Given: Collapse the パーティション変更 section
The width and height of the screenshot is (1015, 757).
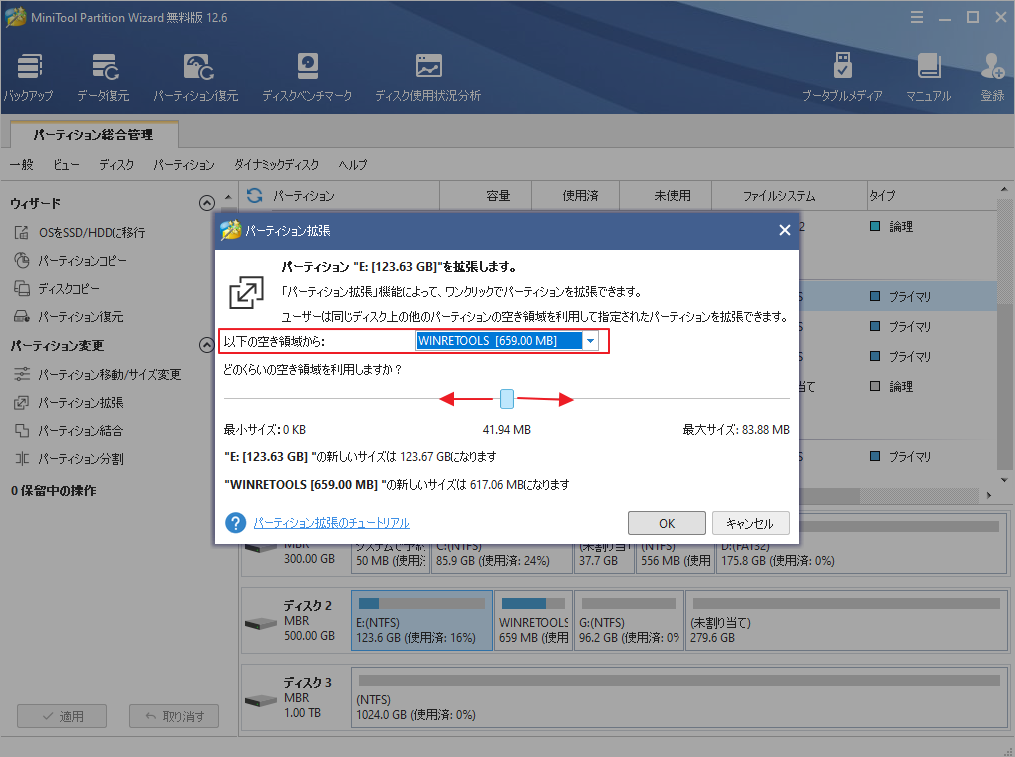Looking at the screenshot, I should click(x=206, y=345).
